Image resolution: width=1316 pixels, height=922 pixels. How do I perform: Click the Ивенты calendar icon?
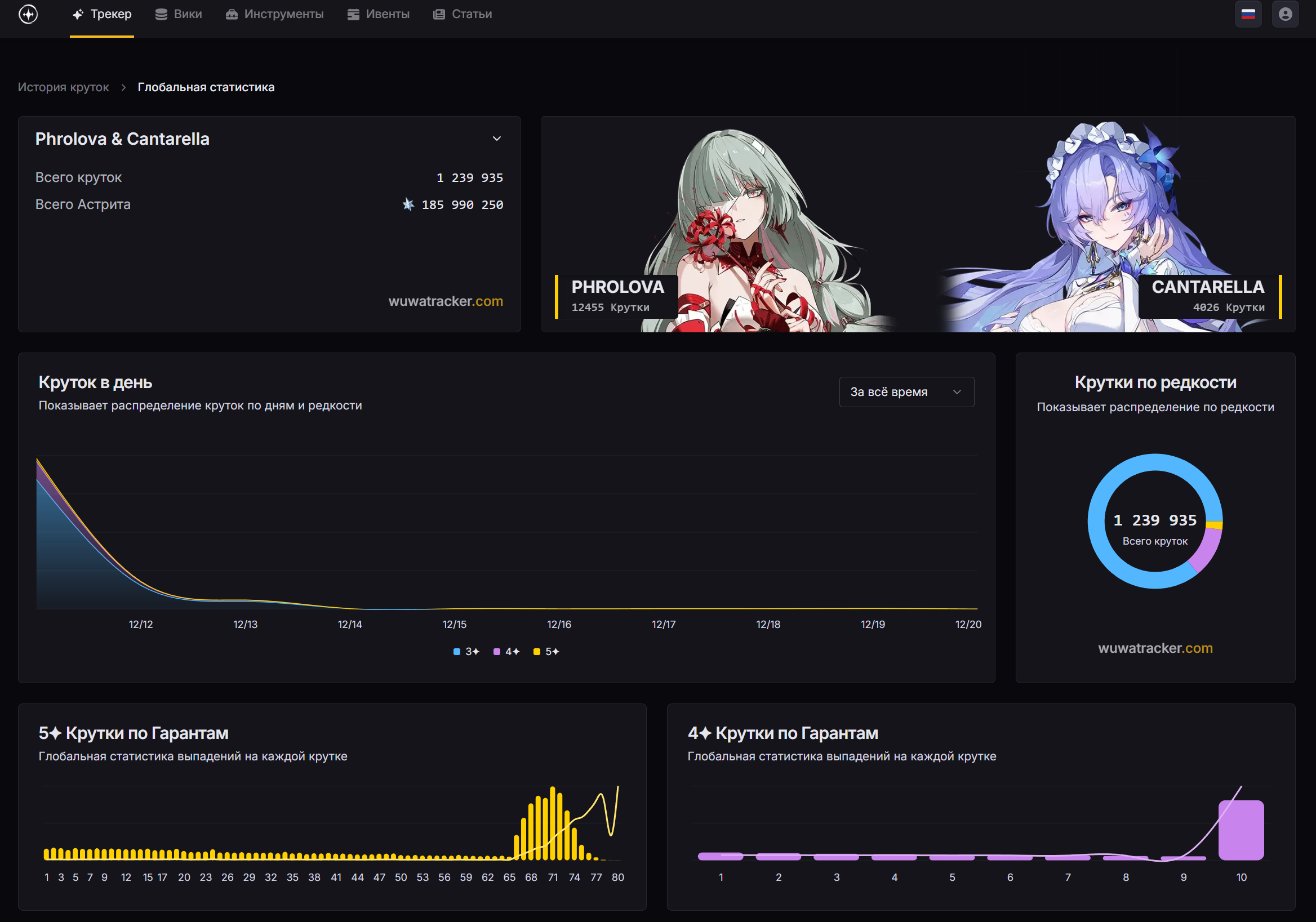[353, 14]
